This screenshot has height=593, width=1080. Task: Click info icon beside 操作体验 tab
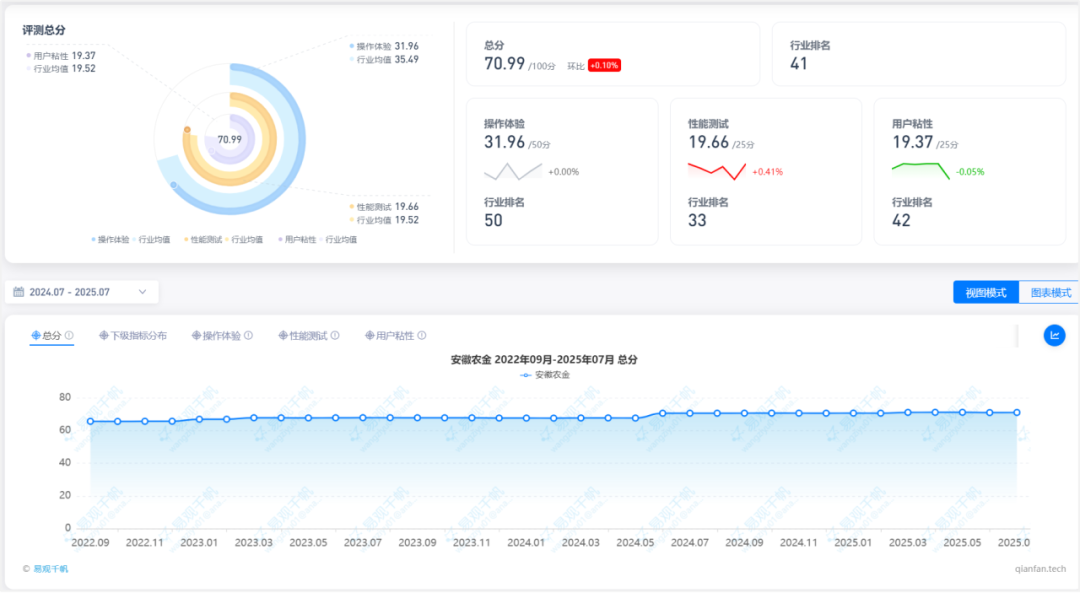(x=249, y=336)
